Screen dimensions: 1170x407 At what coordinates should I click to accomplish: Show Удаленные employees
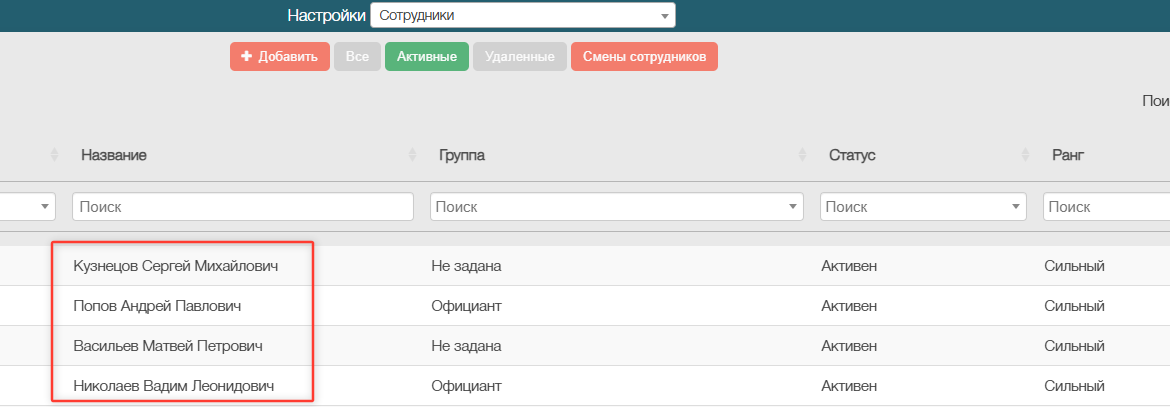click(x=519, y=57)
